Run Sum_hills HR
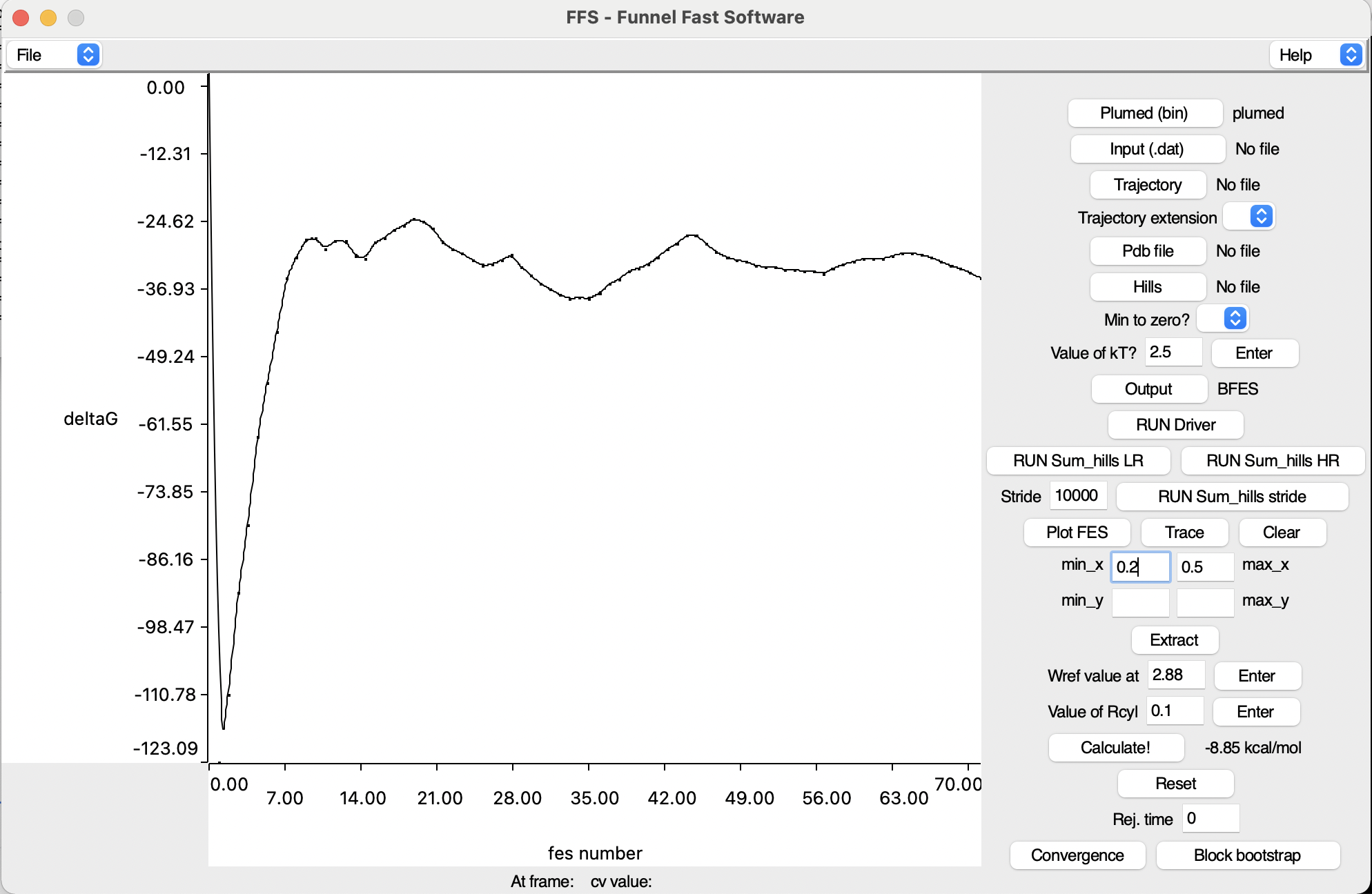 [1272, 461]
